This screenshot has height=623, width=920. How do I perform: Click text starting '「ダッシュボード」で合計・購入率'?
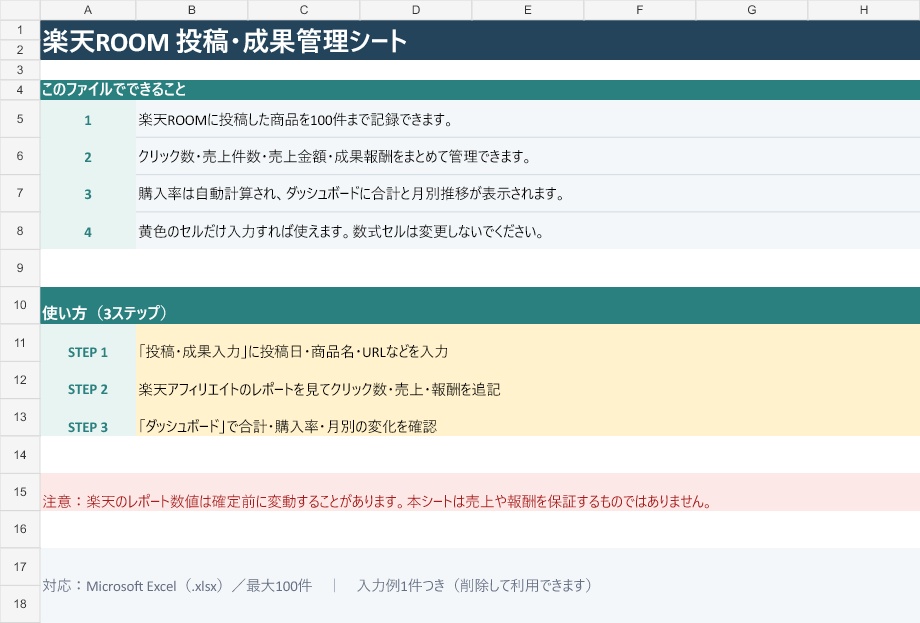tap(288, 426)
